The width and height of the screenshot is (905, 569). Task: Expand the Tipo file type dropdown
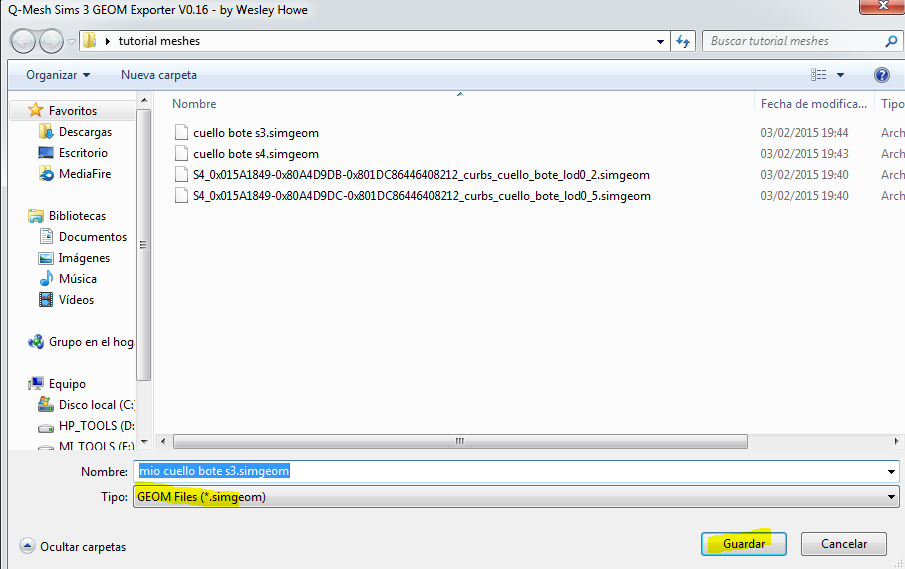891,497
